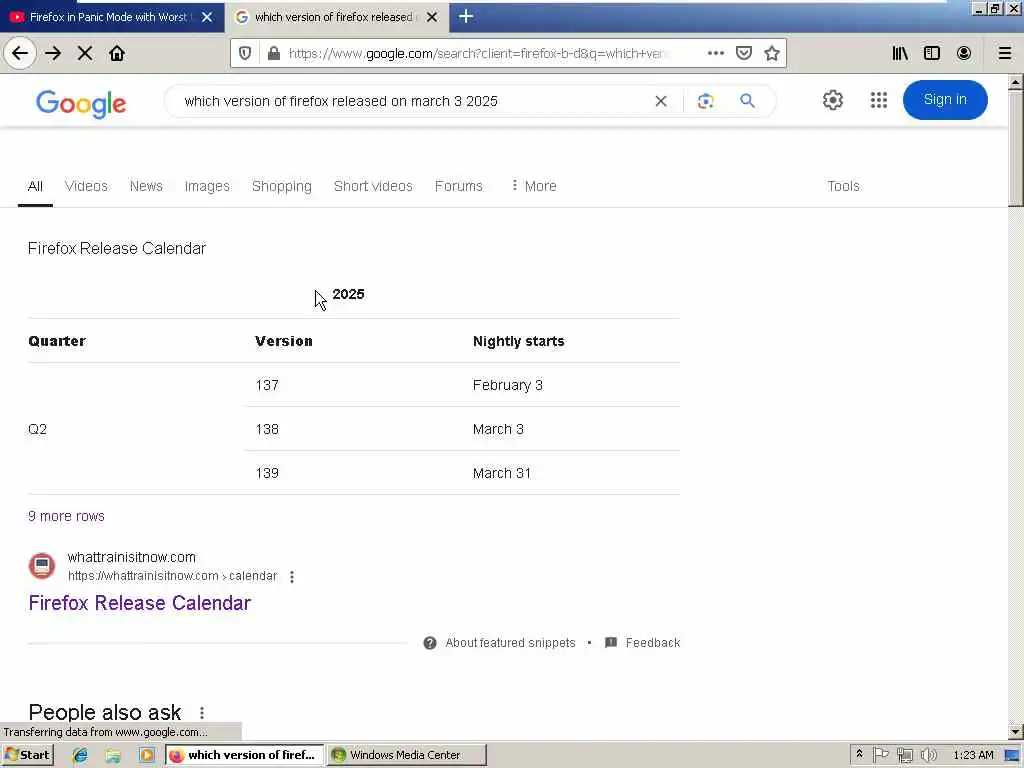1024x768 pixels.
Task: Open About featured snippets
Action: tap(500, 643)
